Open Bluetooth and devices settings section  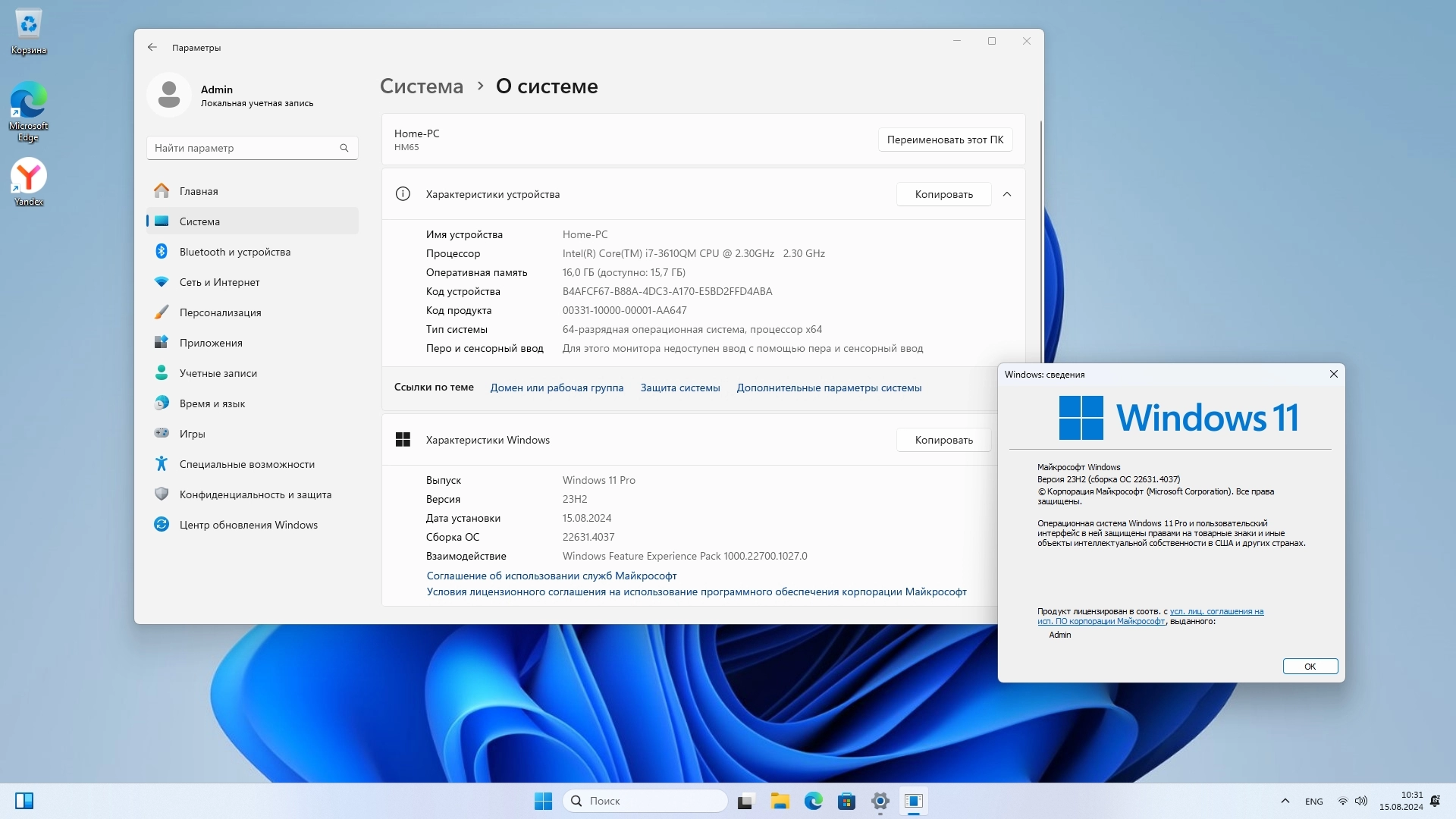234,252
